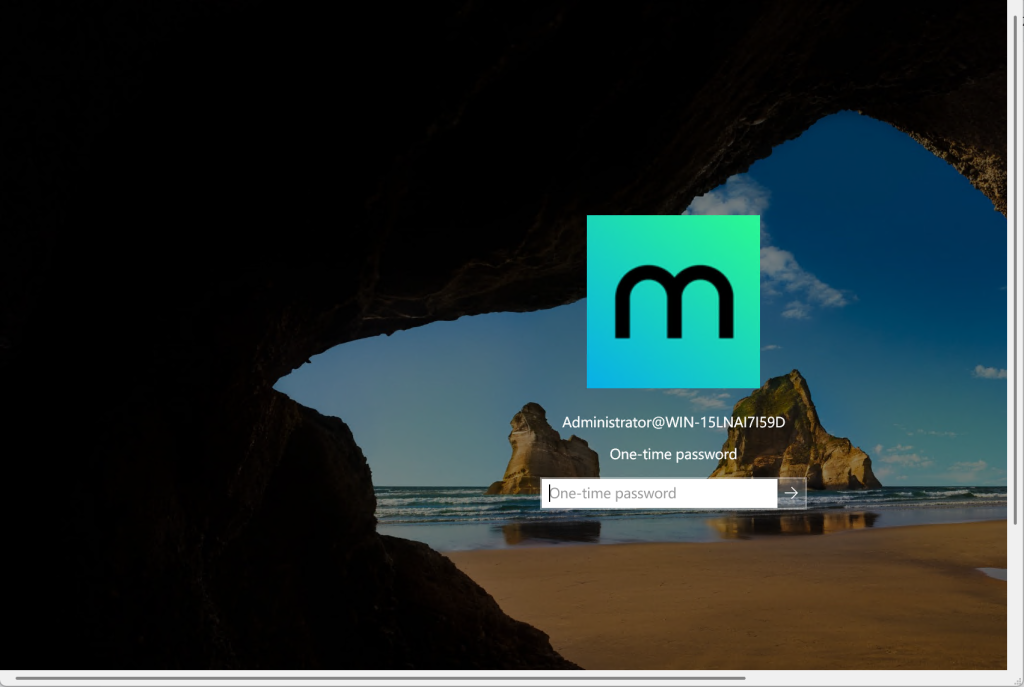
Task: Click the horizontal scrollbar at the bottom
Action: coord(380,678)
